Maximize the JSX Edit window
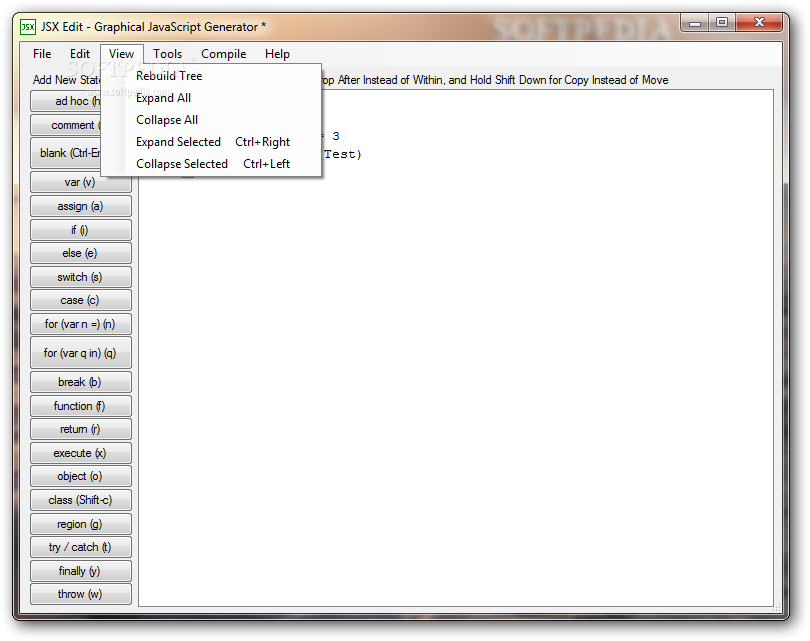Image resolution: width=810 pixels, height=641 pixels. click(722, 23)
